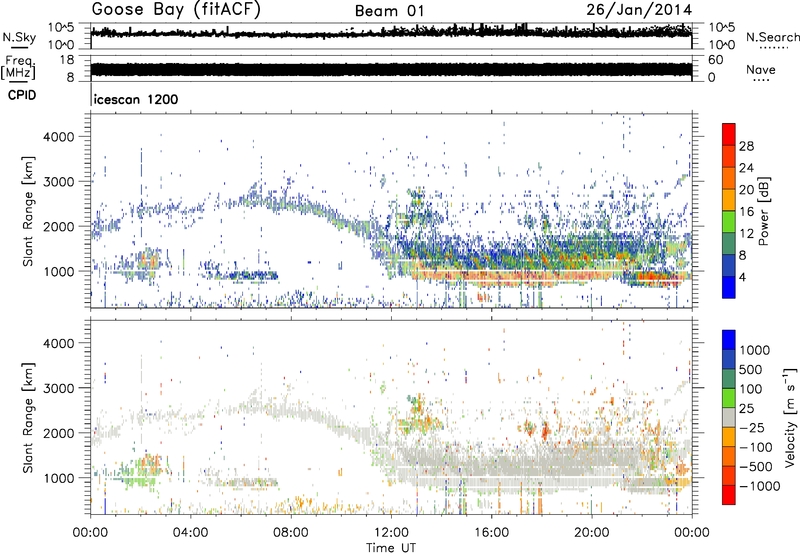Click the "16" tick on power scale
The image size is (800, 554).
[x=746, y=212]
